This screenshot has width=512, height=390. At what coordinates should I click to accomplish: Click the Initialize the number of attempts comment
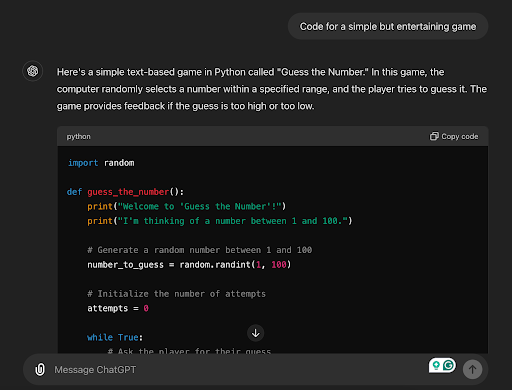(x=177, y=294)
